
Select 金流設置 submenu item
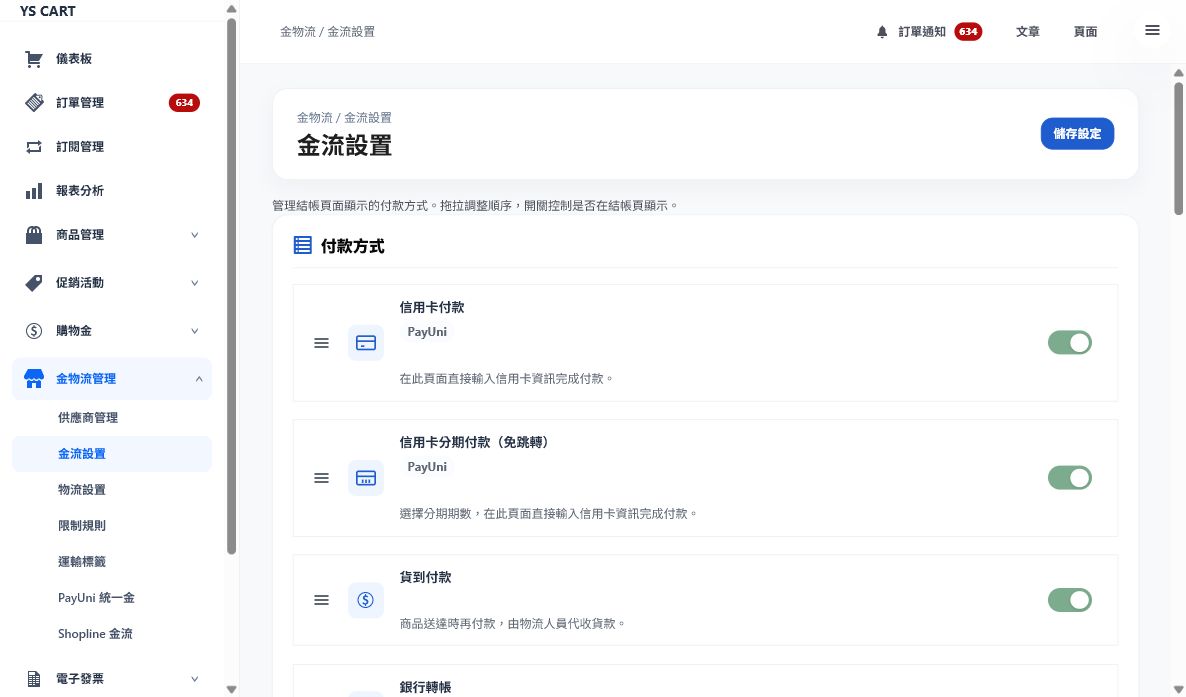tap(112, 454)
